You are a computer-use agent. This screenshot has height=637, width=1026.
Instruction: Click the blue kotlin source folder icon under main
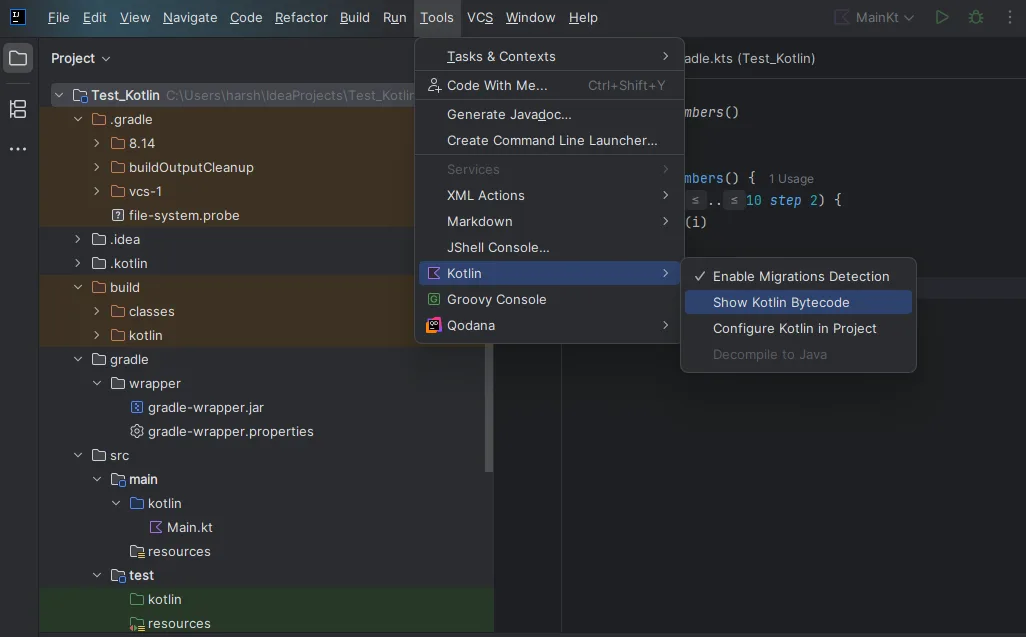click(x=137, y=503)
